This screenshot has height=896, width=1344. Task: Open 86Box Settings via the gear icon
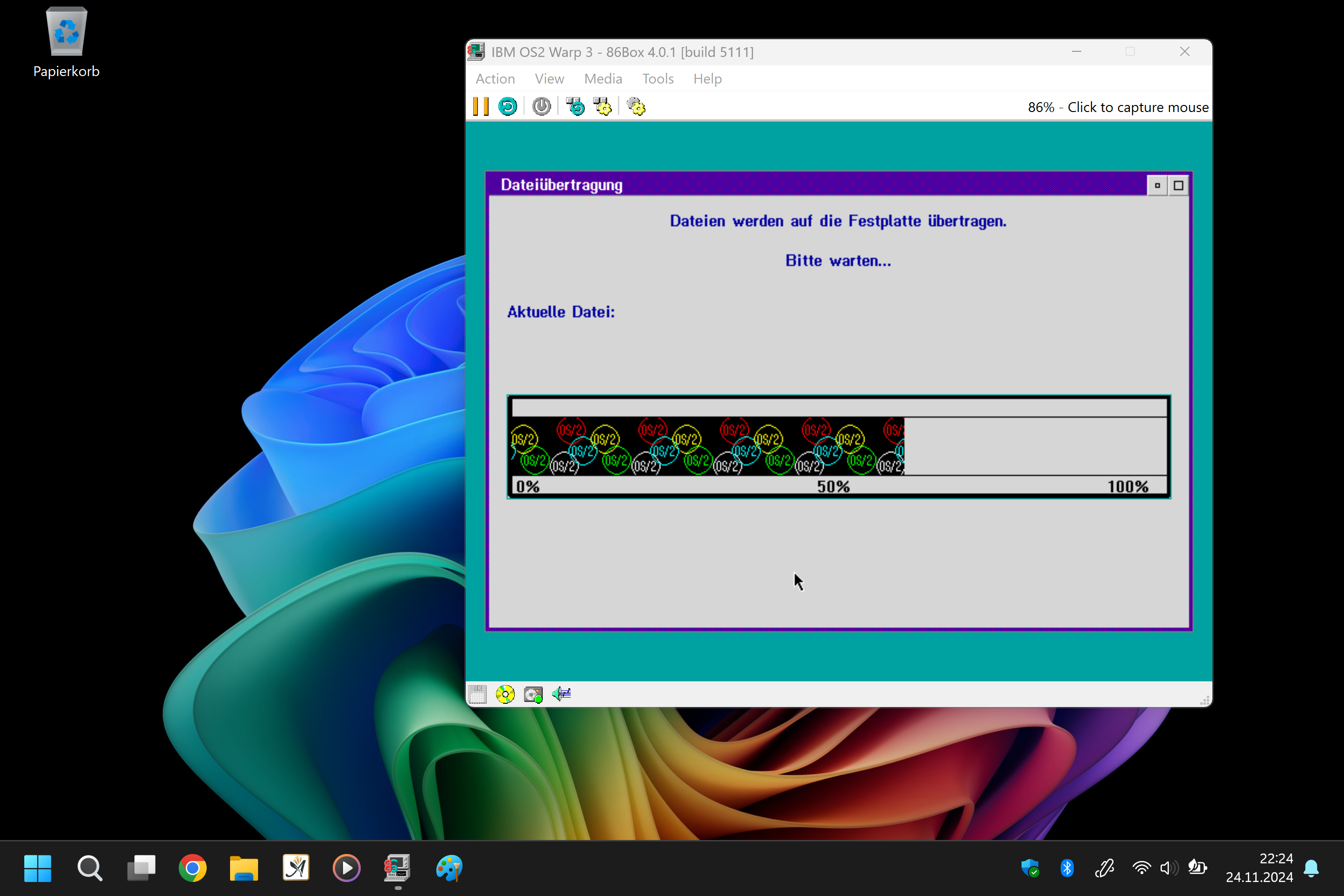tap(636, 106)
